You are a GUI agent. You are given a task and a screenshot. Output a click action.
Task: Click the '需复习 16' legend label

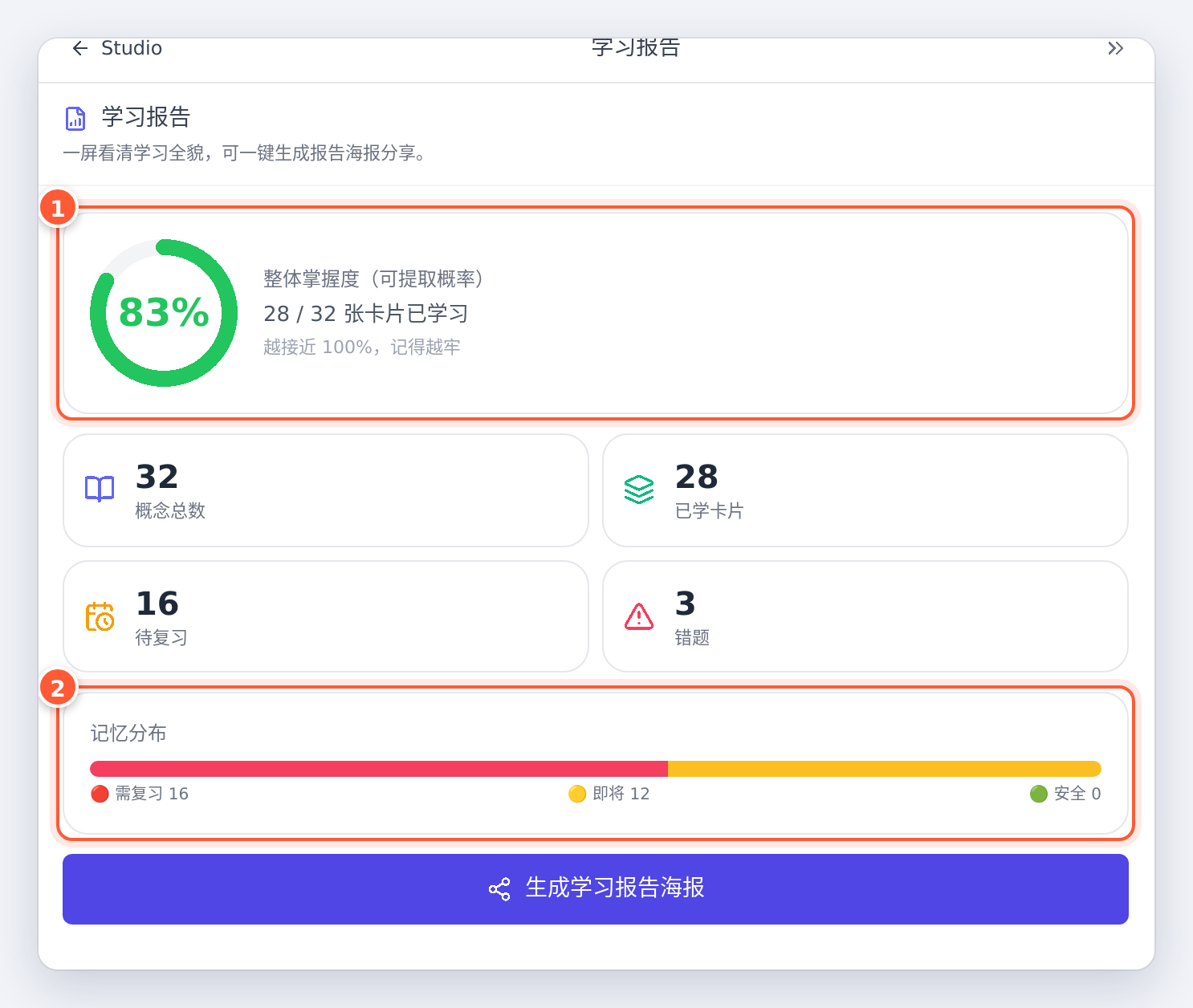coord(152,795)
